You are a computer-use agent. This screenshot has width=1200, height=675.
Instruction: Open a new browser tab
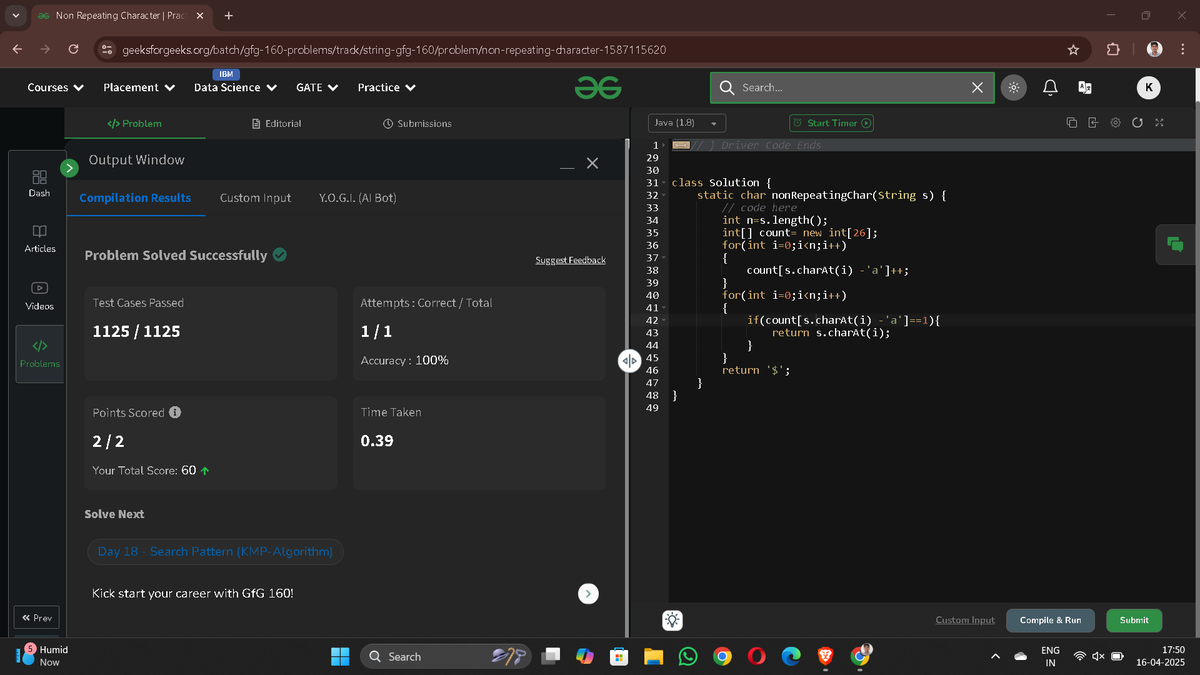click(x=229, y=16)
